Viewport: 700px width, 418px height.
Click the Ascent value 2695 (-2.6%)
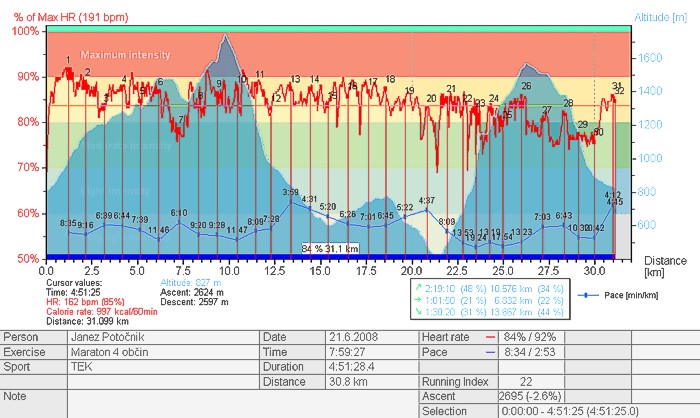530,396
